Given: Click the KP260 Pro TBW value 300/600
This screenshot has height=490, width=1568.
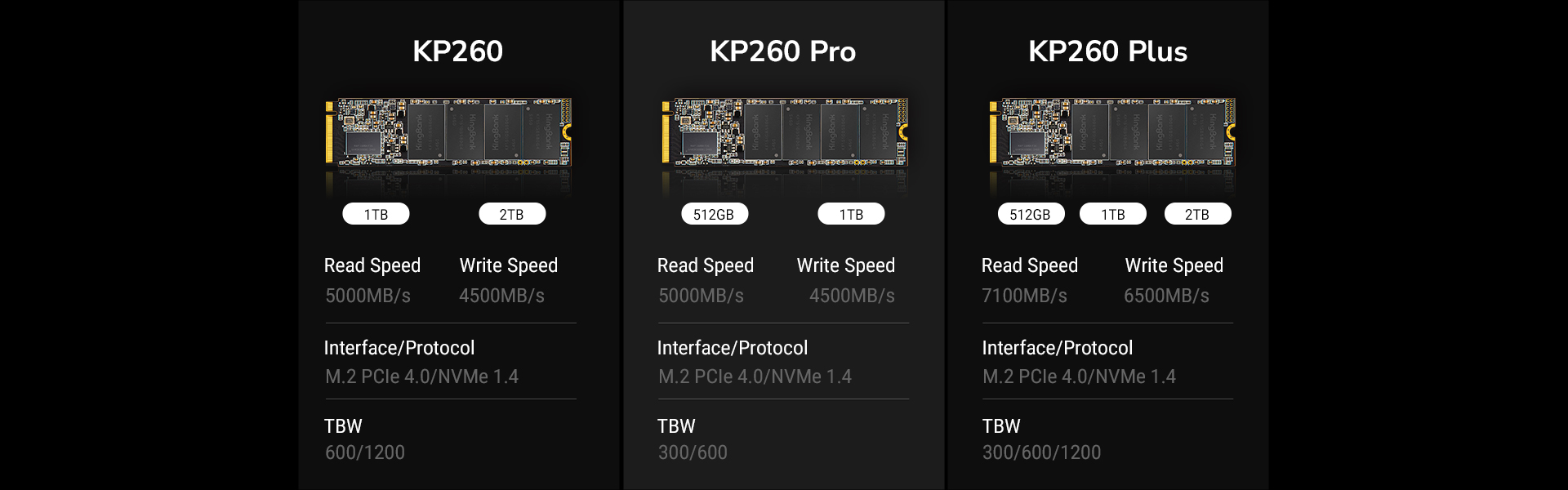Looking at the screenshot, I should click(693, 452).
